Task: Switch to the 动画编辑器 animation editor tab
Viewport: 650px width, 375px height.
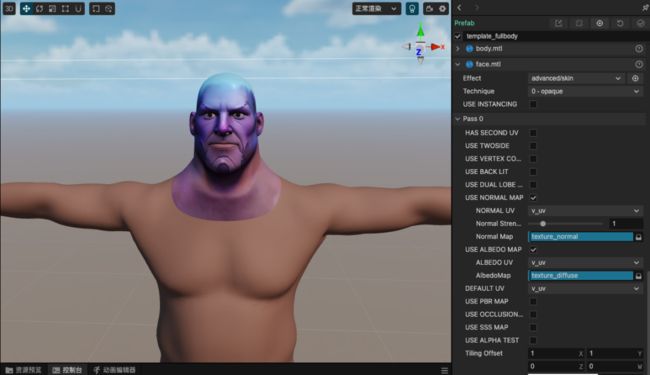Action: [115, 370]
